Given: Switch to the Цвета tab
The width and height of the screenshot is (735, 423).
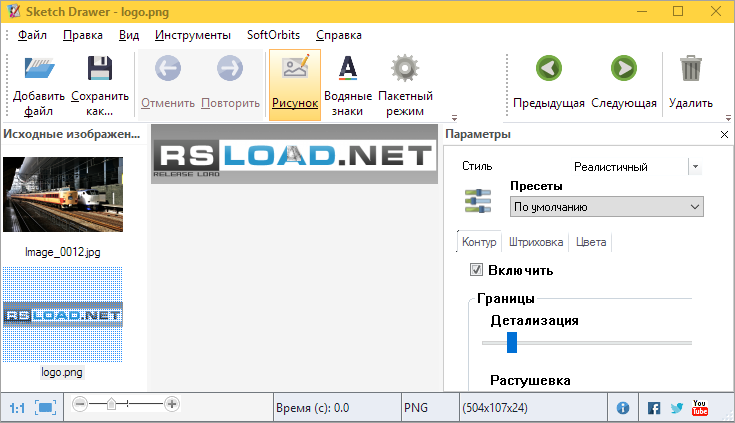Looking at the screenshot, I should (591, 242).
